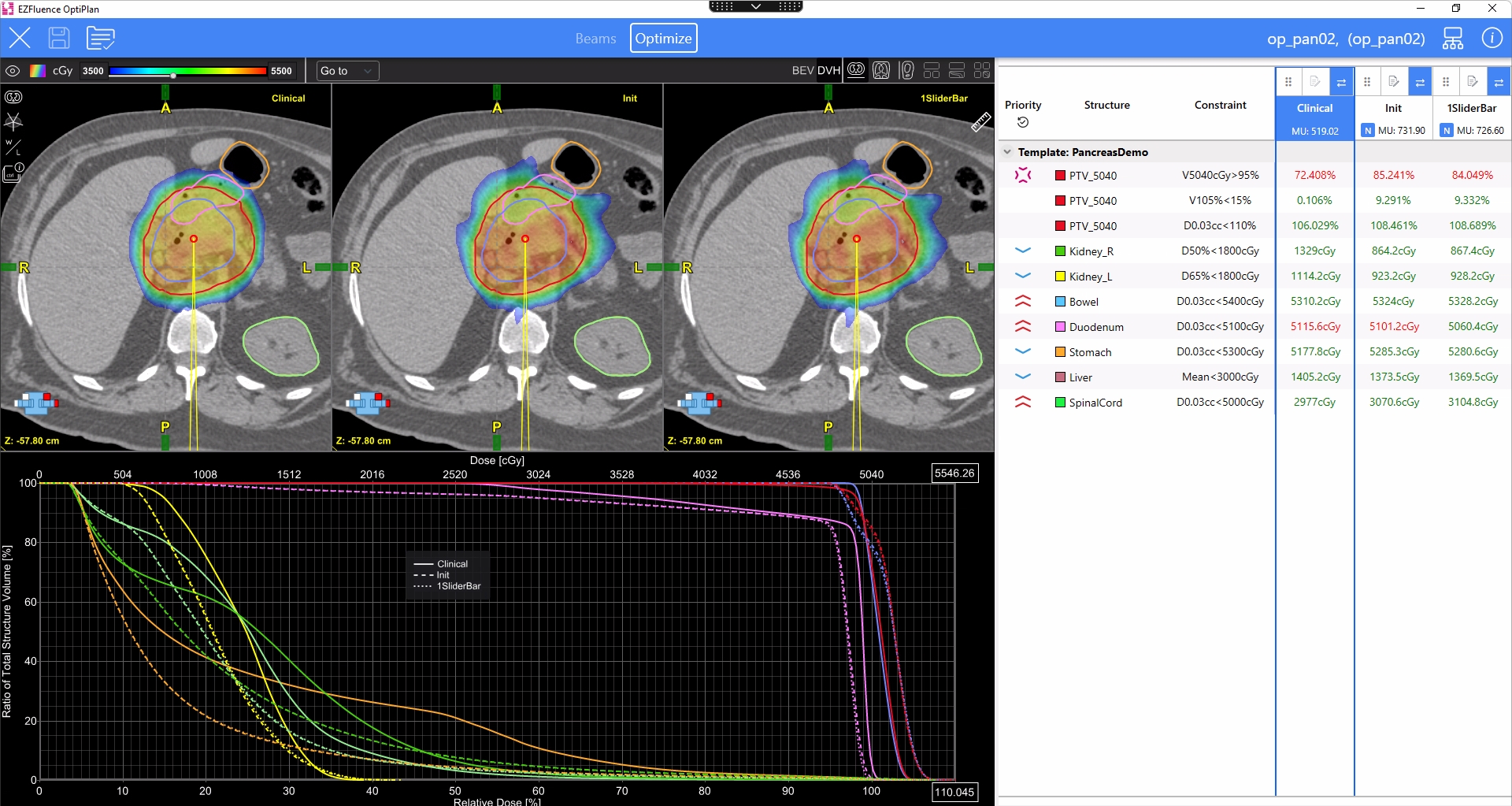Adjust the dose color range slider handle
The width and height of the screenshot is (1512, 806).
point(173,75)
